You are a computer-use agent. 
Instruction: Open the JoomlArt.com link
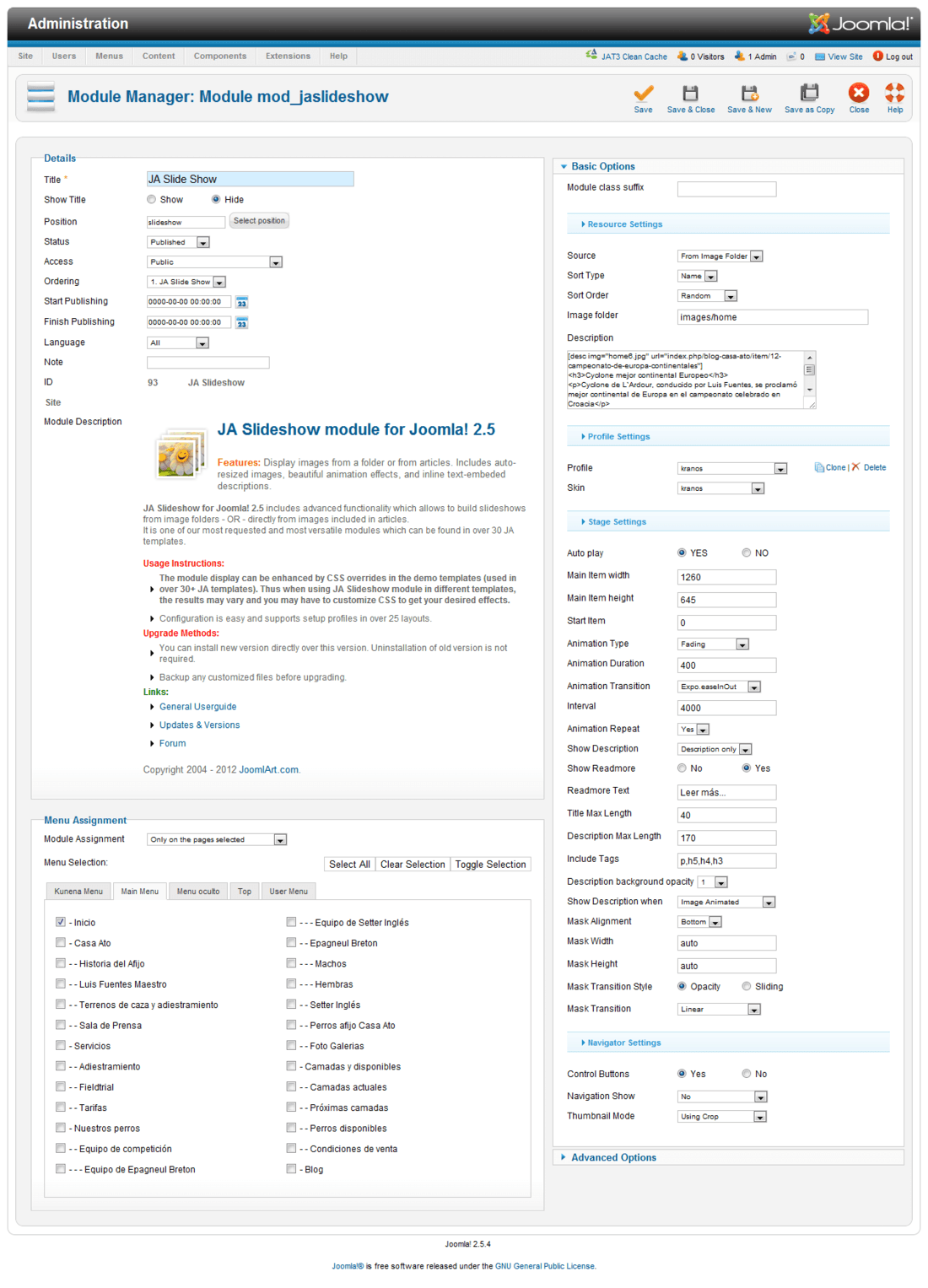pos(268,770)
